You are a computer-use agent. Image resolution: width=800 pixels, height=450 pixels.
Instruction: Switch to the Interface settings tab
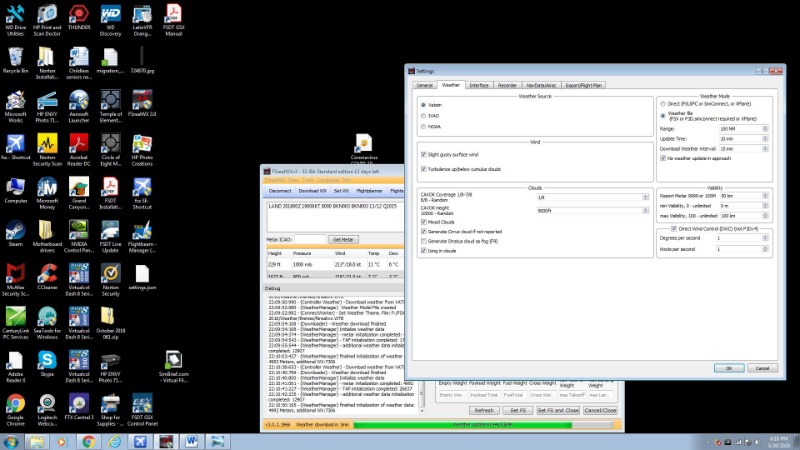click(479, 85)
